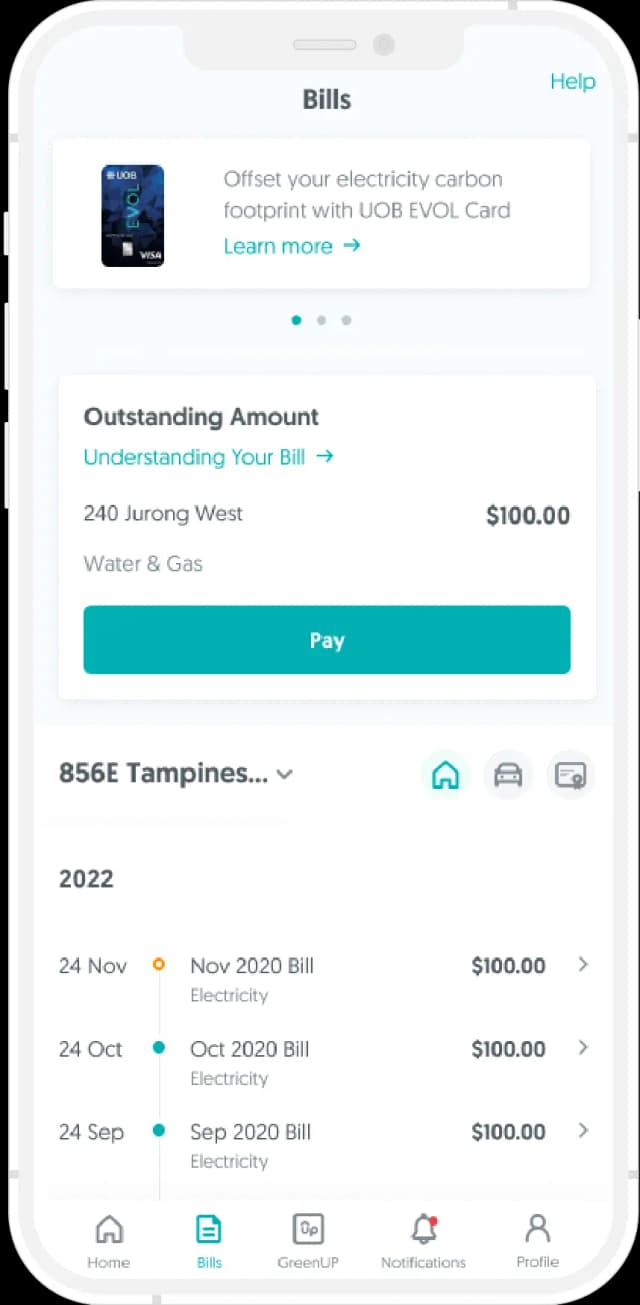The height and width of the screenshot is (1305, 640).
Task: Select the paid status dot beside 24 Oct
Action: 159,1048
